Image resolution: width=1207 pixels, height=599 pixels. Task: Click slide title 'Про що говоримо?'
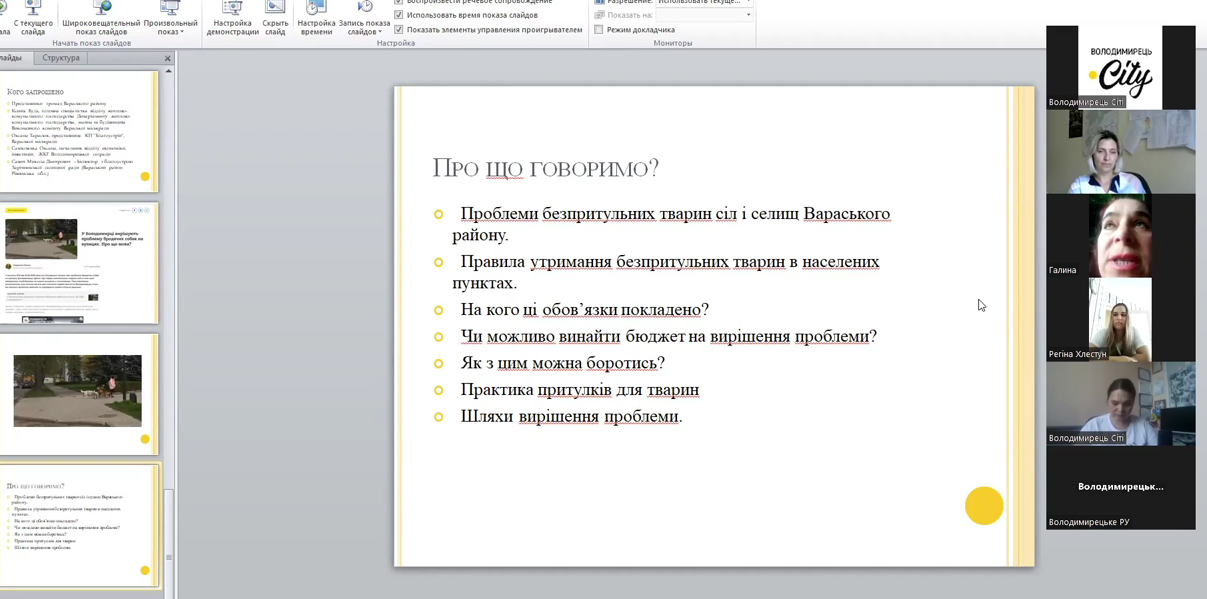pos(545,168)
